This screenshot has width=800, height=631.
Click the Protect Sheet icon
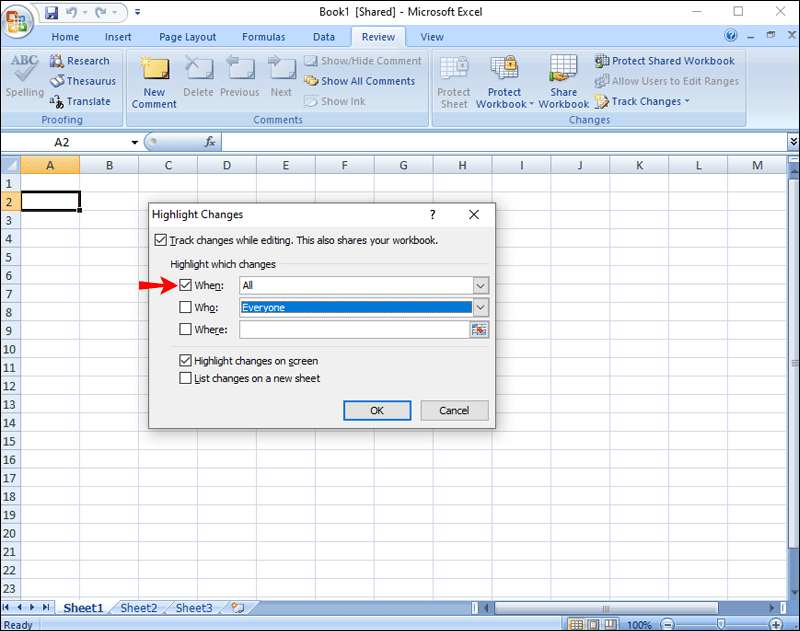click(454, 82)
